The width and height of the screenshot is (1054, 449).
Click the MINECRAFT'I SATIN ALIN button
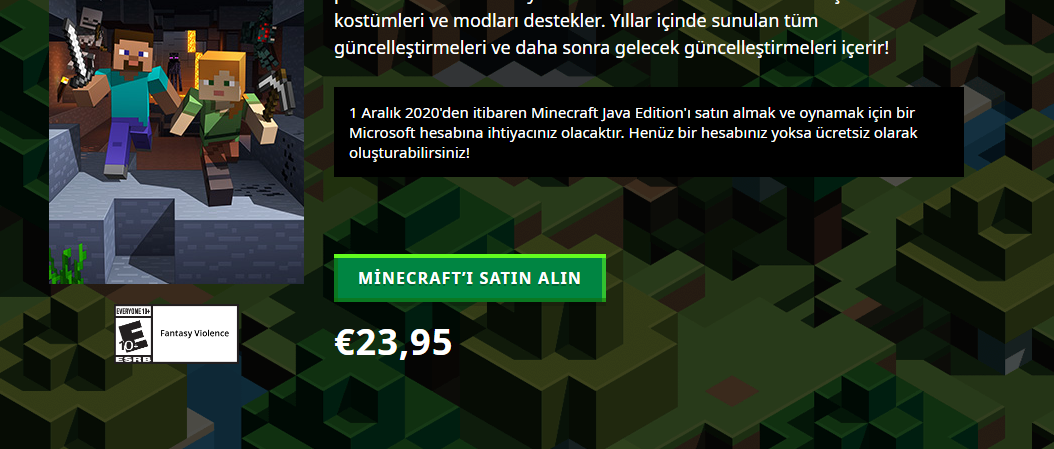click(469, 278)
